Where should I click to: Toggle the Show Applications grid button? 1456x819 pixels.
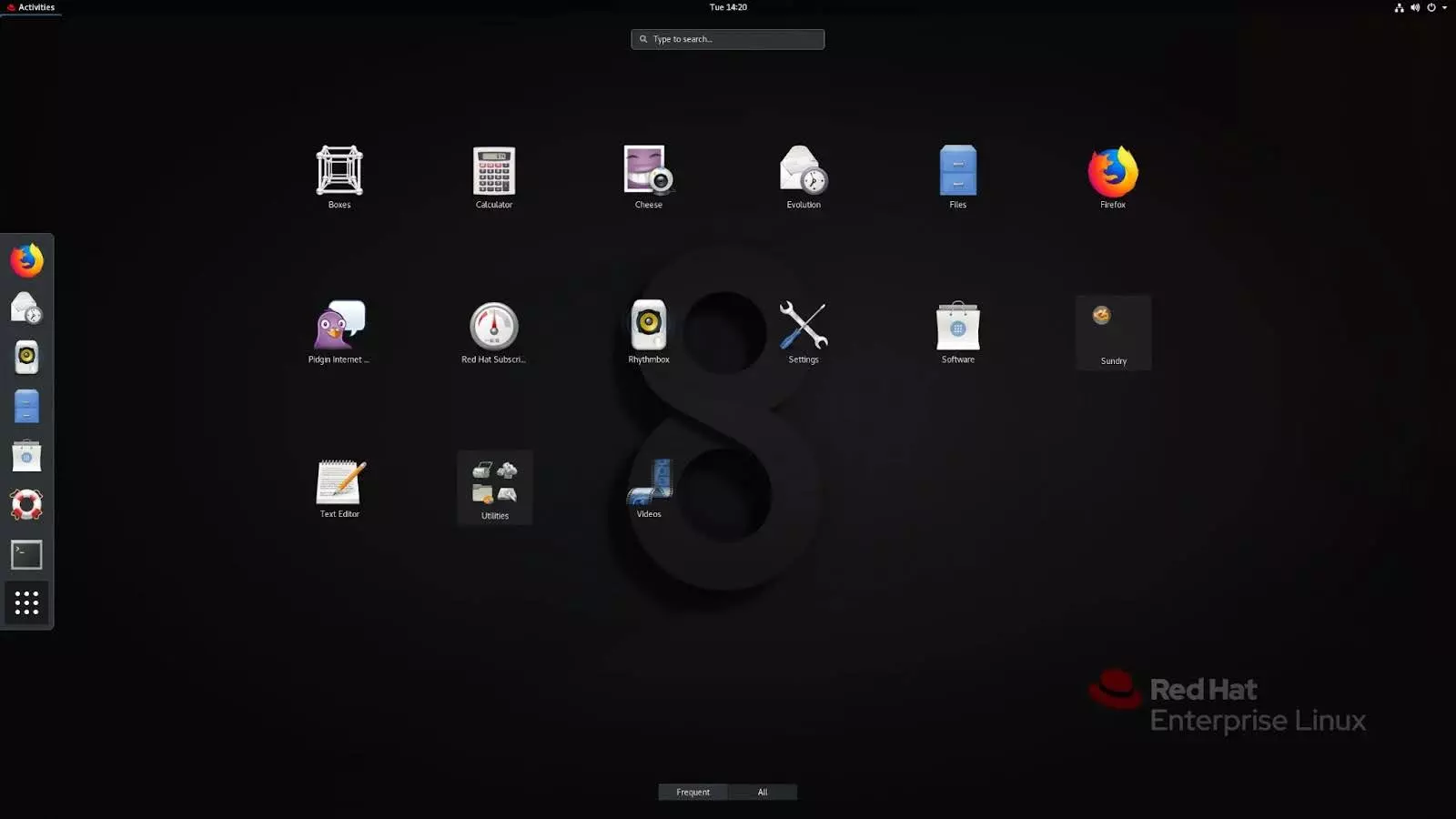click(x=26, y=602)
